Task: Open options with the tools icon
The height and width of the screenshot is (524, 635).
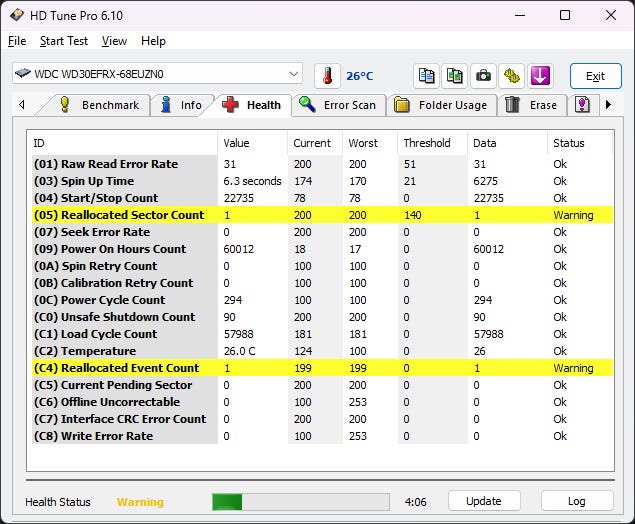Action: coord(511,76)
